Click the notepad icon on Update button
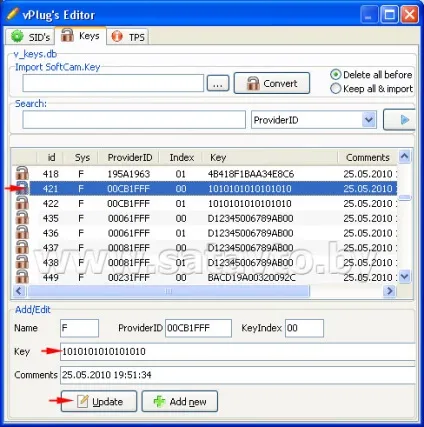This screenshot has height=427, width=424. click(x=83, y=401)
